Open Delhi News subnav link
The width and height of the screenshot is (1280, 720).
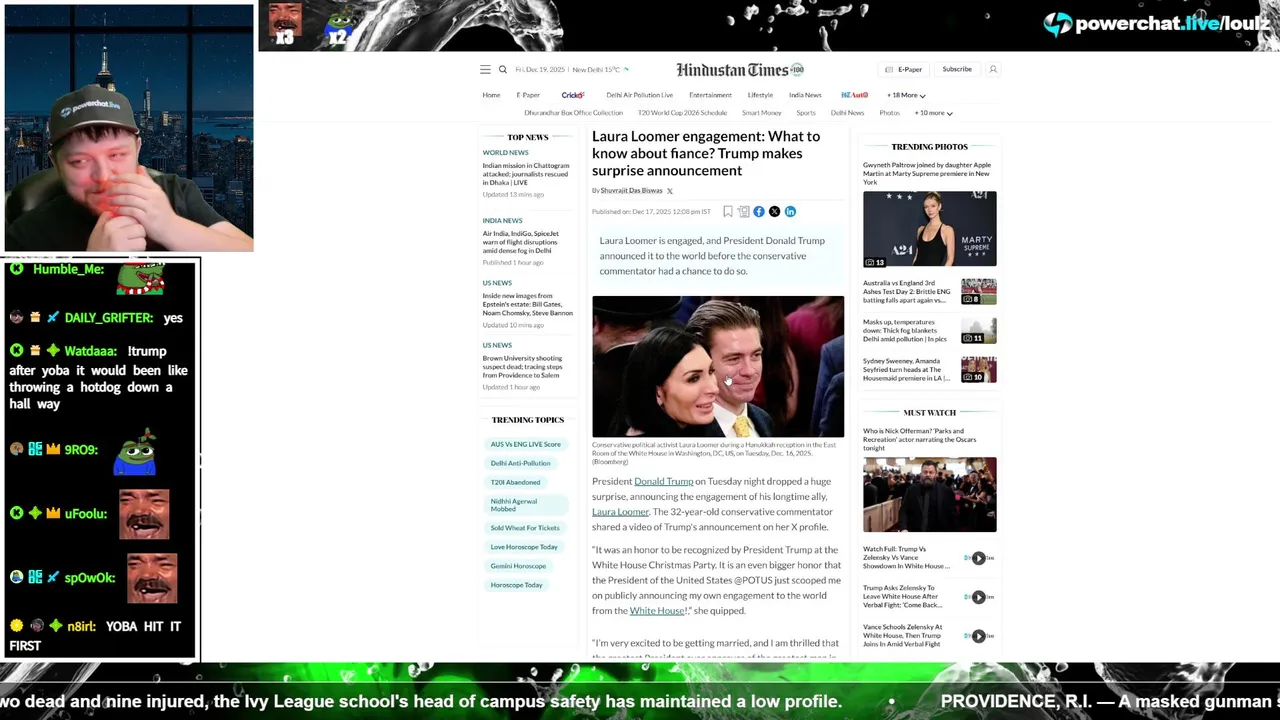[847, 113]
